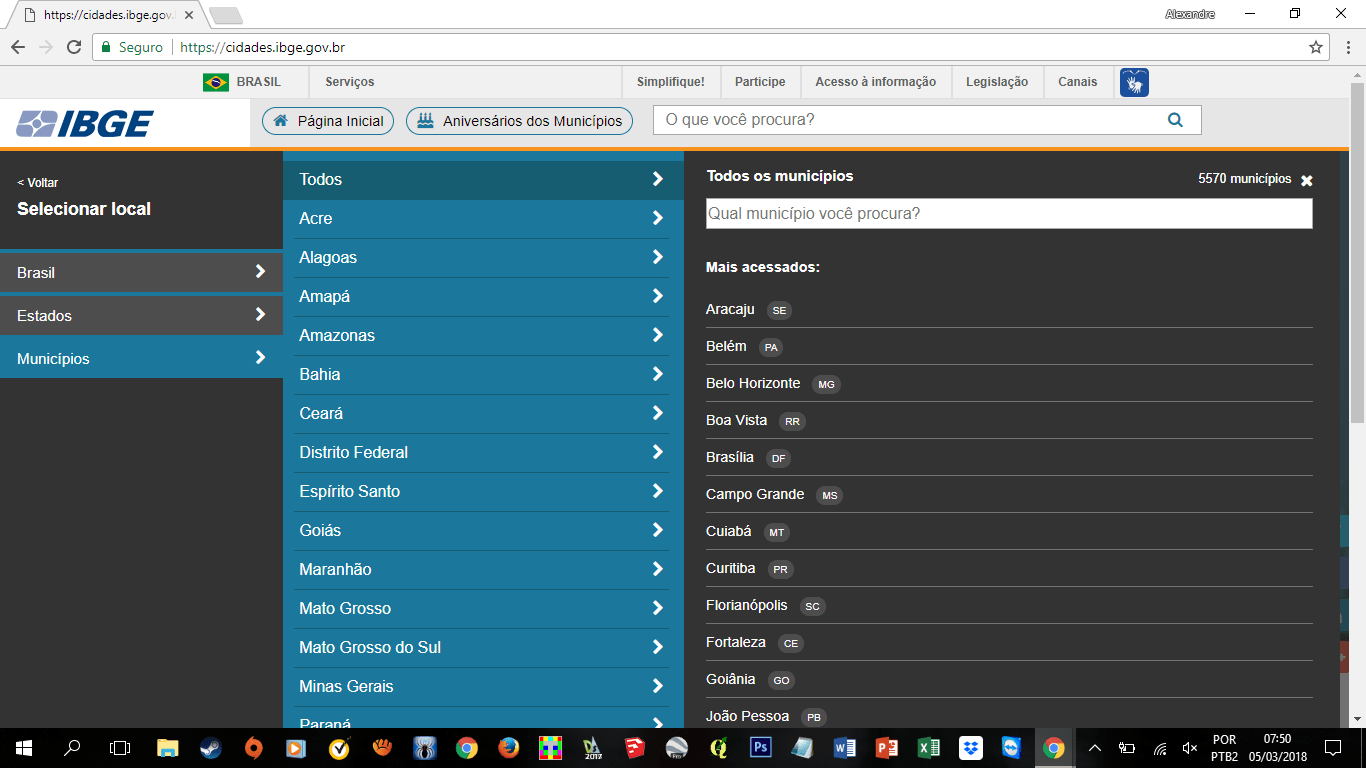Open the Acesso à informação menu
1366x768 pixels.
(875, 82)
